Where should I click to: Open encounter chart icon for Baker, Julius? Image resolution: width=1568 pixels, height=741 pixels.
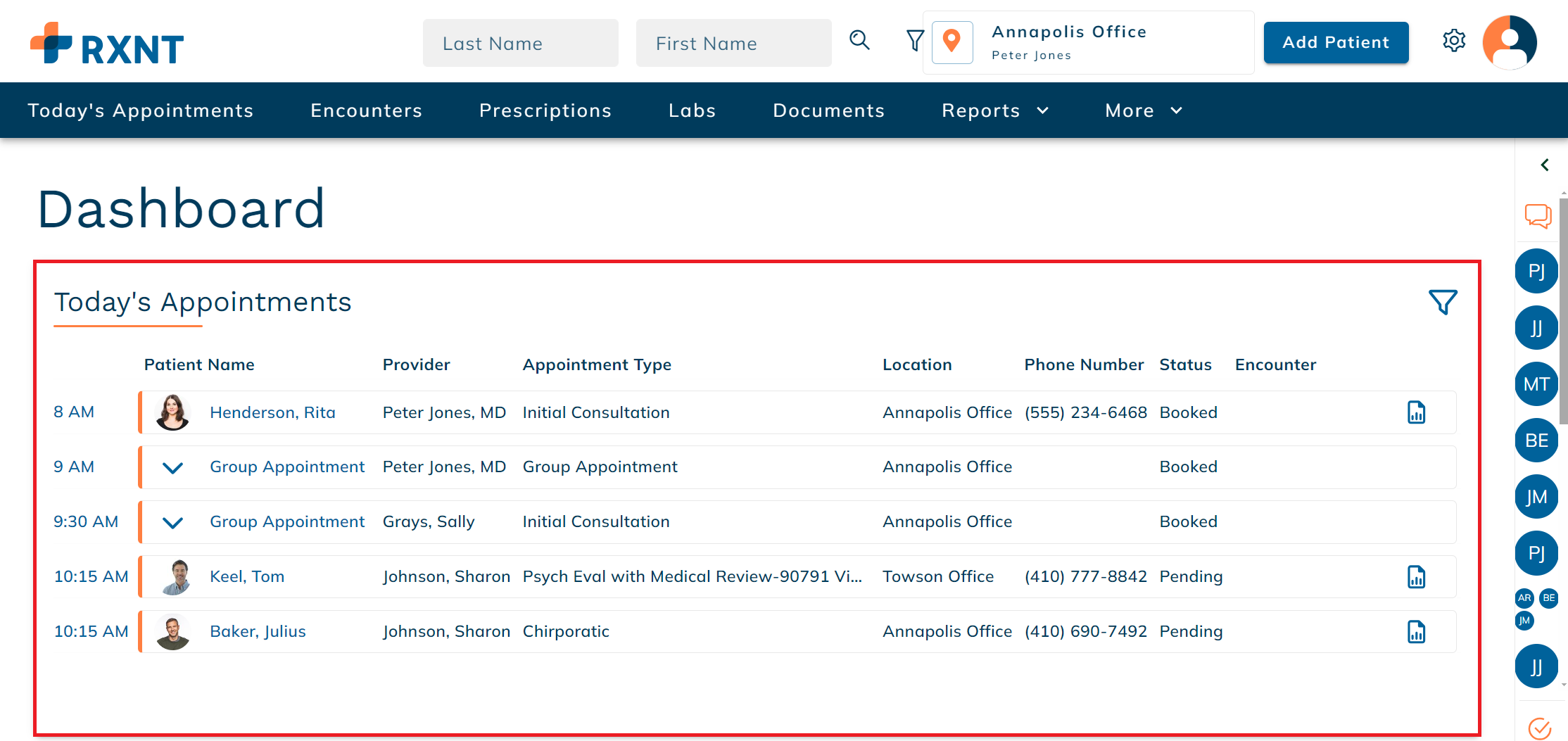[1416, 631]
